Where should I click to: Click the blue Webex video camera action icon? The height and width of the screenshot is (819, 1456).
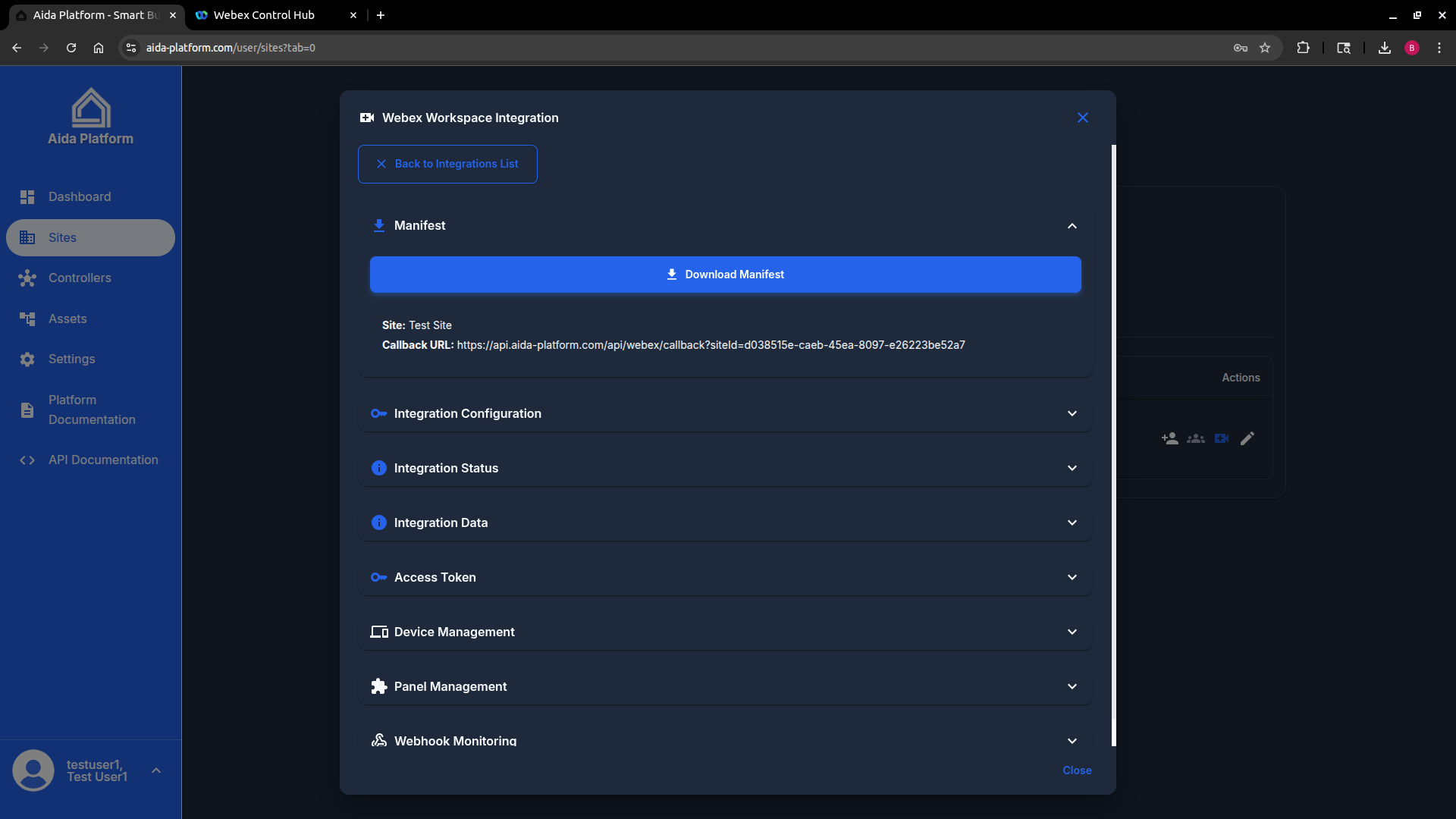click(x=1221, y=438)
